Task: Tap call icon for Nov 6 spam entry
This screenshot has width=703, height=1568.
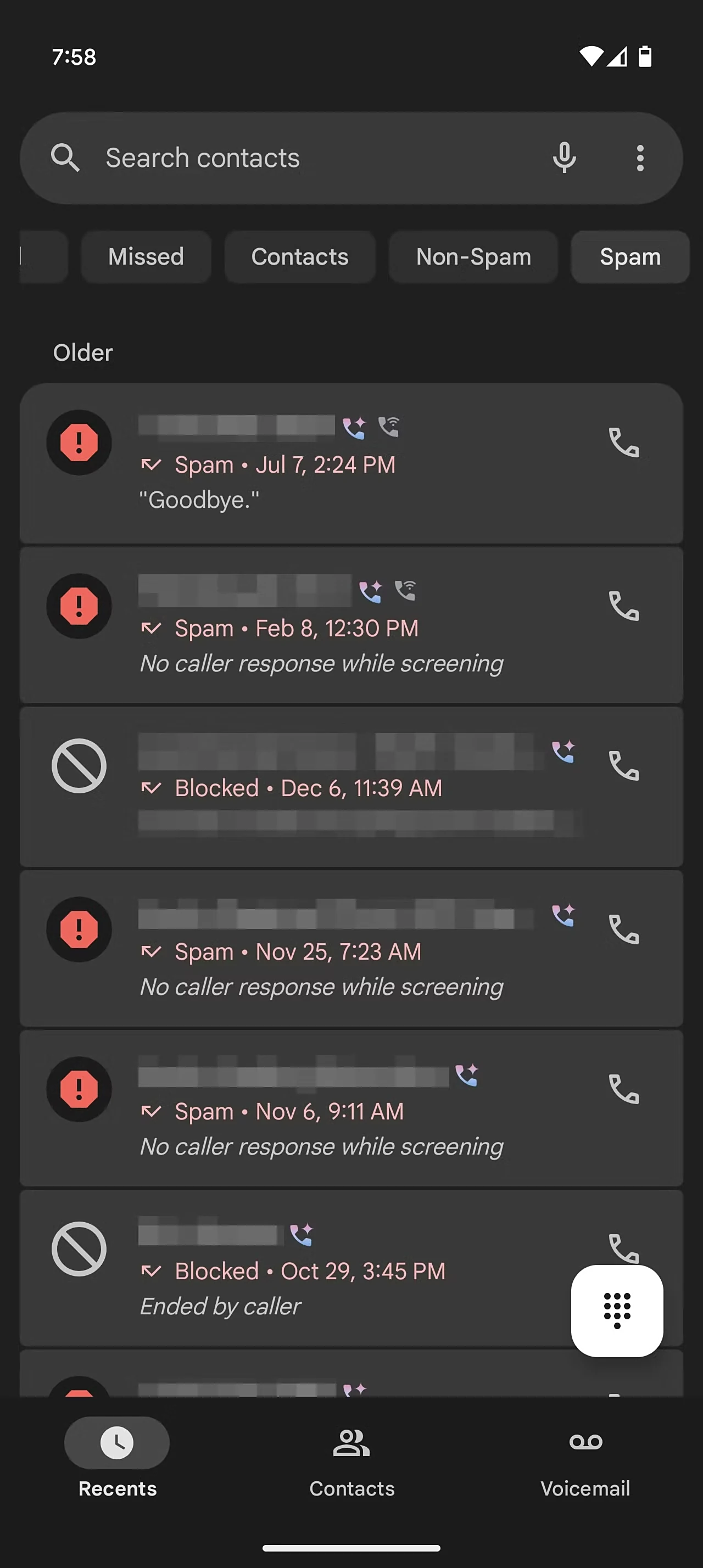Action: click(624, 1089)
